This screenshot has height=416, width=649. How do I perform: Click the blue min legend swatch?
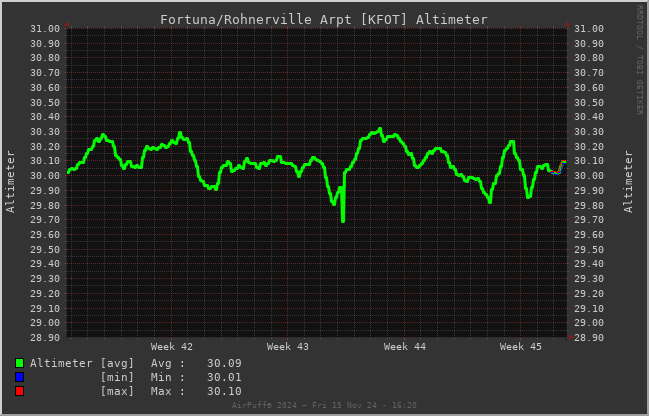coord(19,377)
